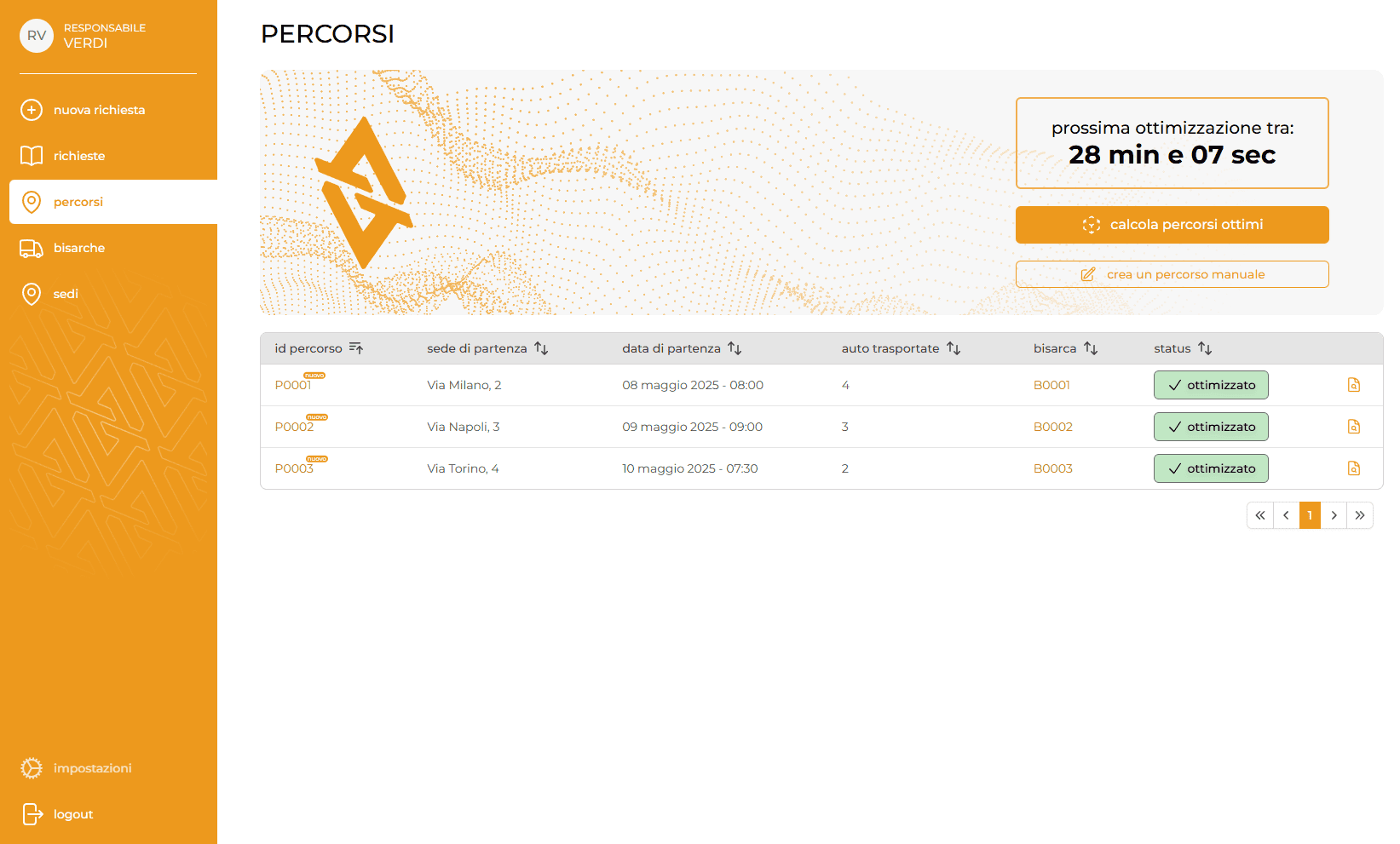
Task: Open the sedi sidebar item
Action: click(x=66, y=294)
